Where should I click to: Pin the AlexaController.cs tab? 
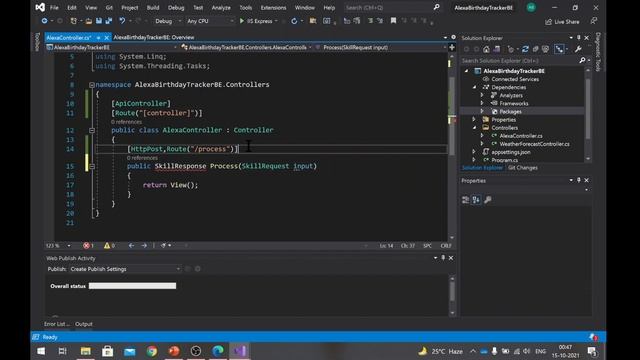click(x=98, y=38)
